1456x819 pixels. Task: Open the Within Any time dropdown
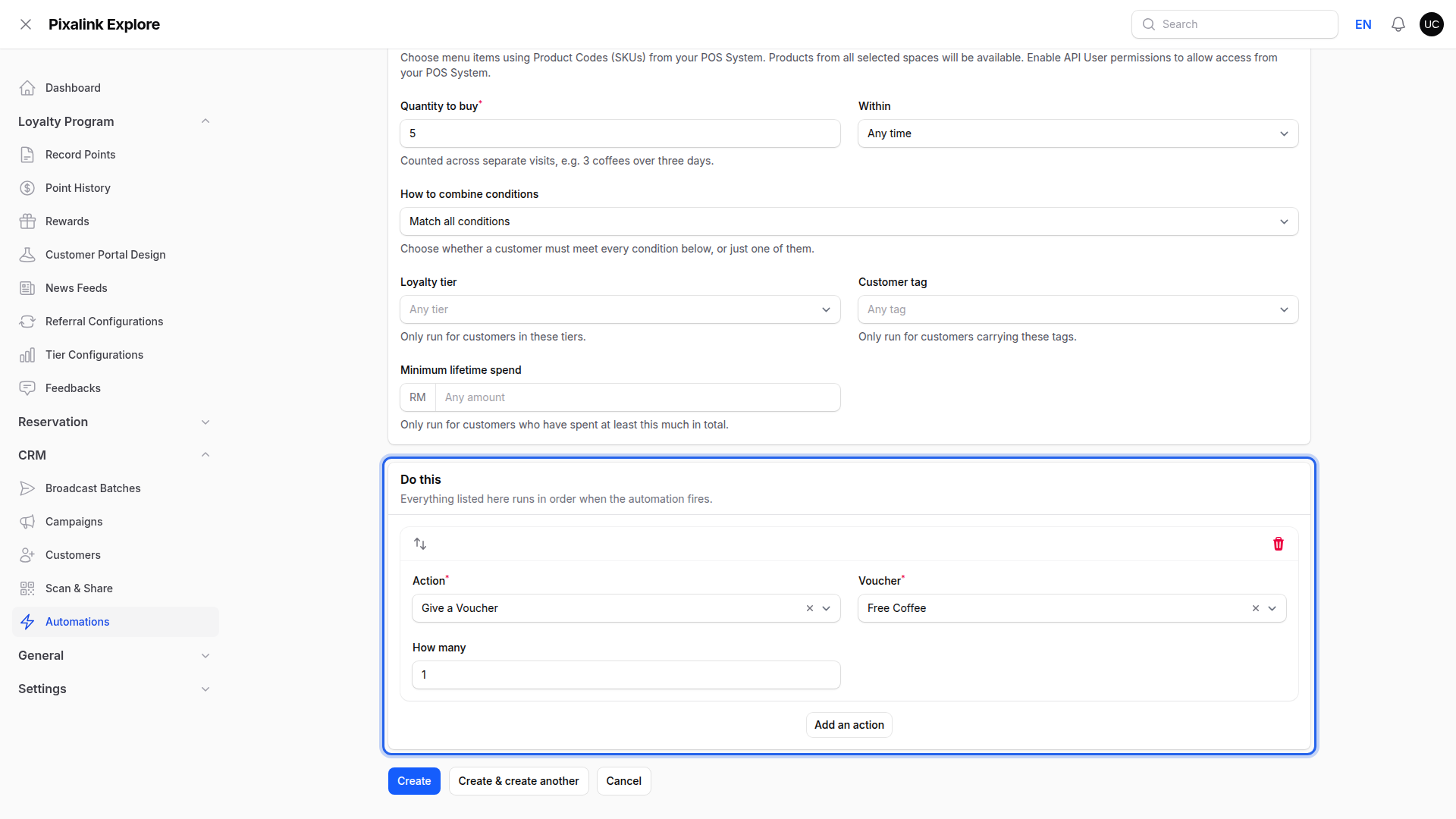pyautogui.click(x=1078, y=133)
